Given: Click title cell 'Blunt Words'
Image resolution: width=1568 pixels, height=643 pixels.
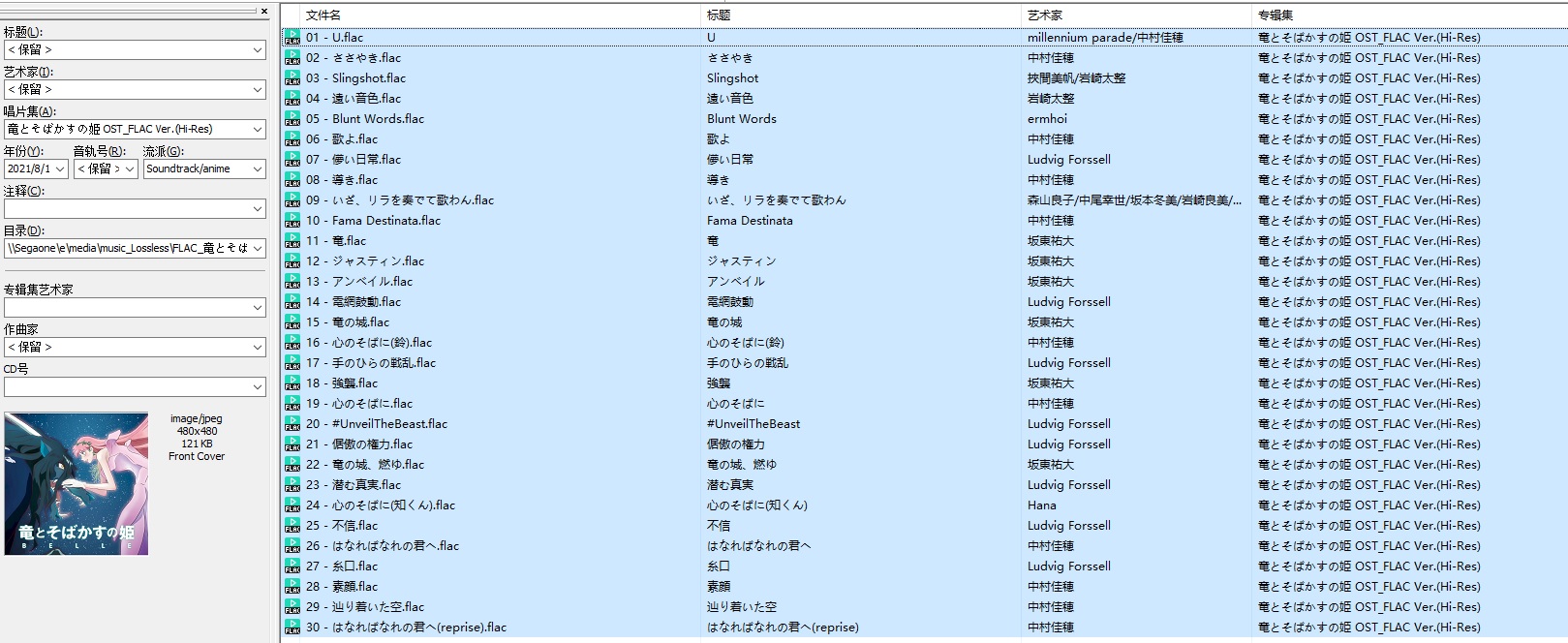Looking at the screenshot, I should click(741, 119).
